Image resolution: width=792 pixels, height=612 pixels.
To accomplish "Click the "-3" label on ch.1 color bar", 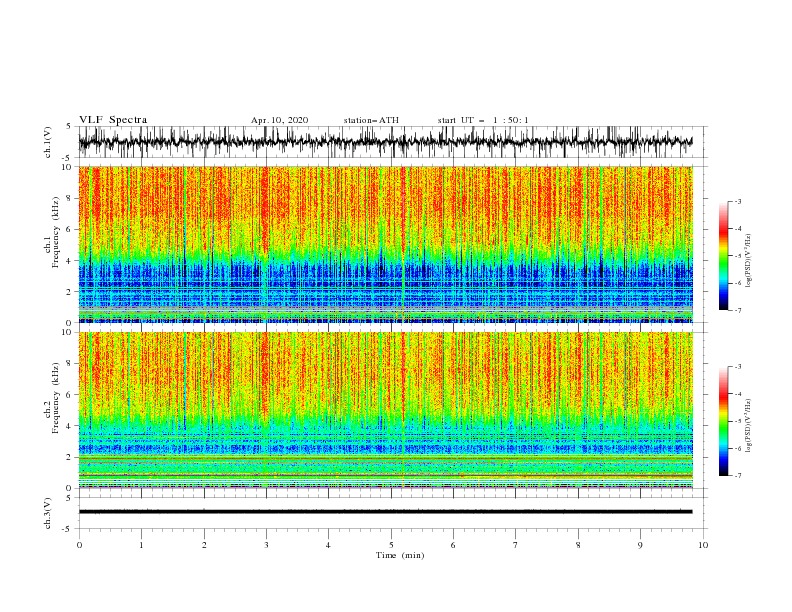I will pos(737,201).
